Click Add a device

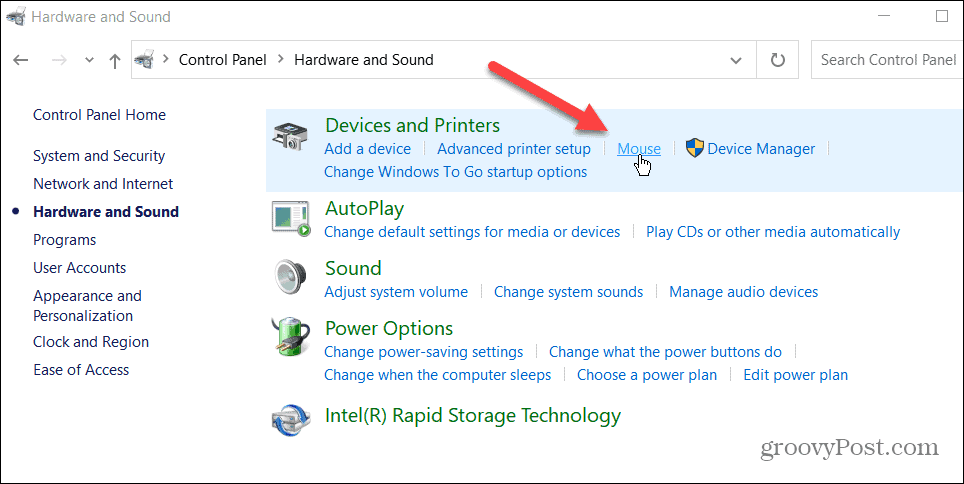368,149
